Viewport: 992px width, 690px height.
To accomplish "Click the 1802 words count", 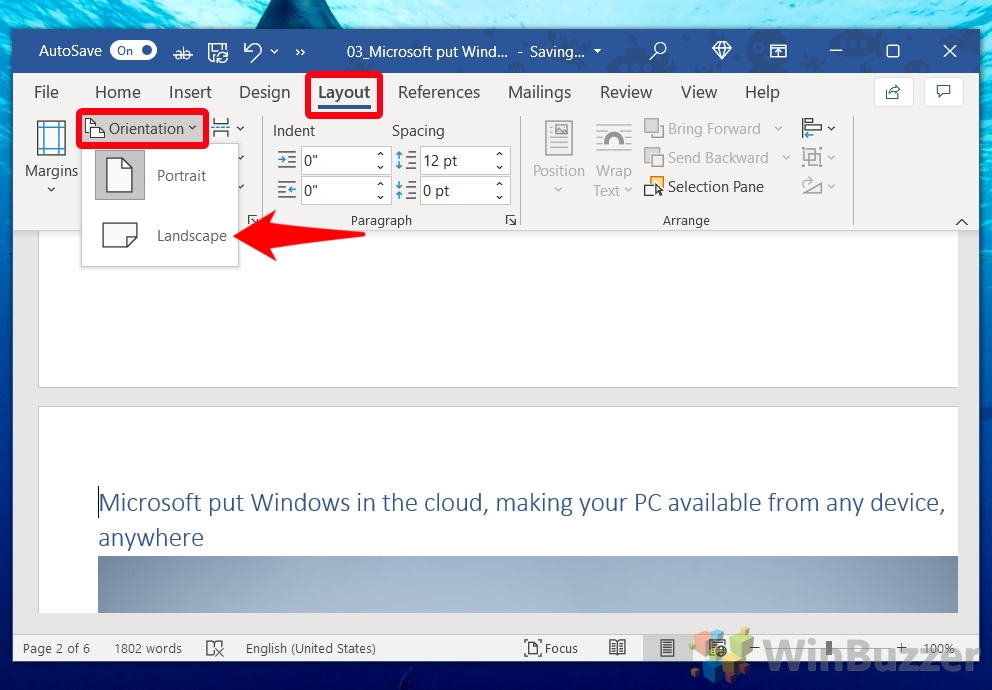I will (x=147, y=648).
